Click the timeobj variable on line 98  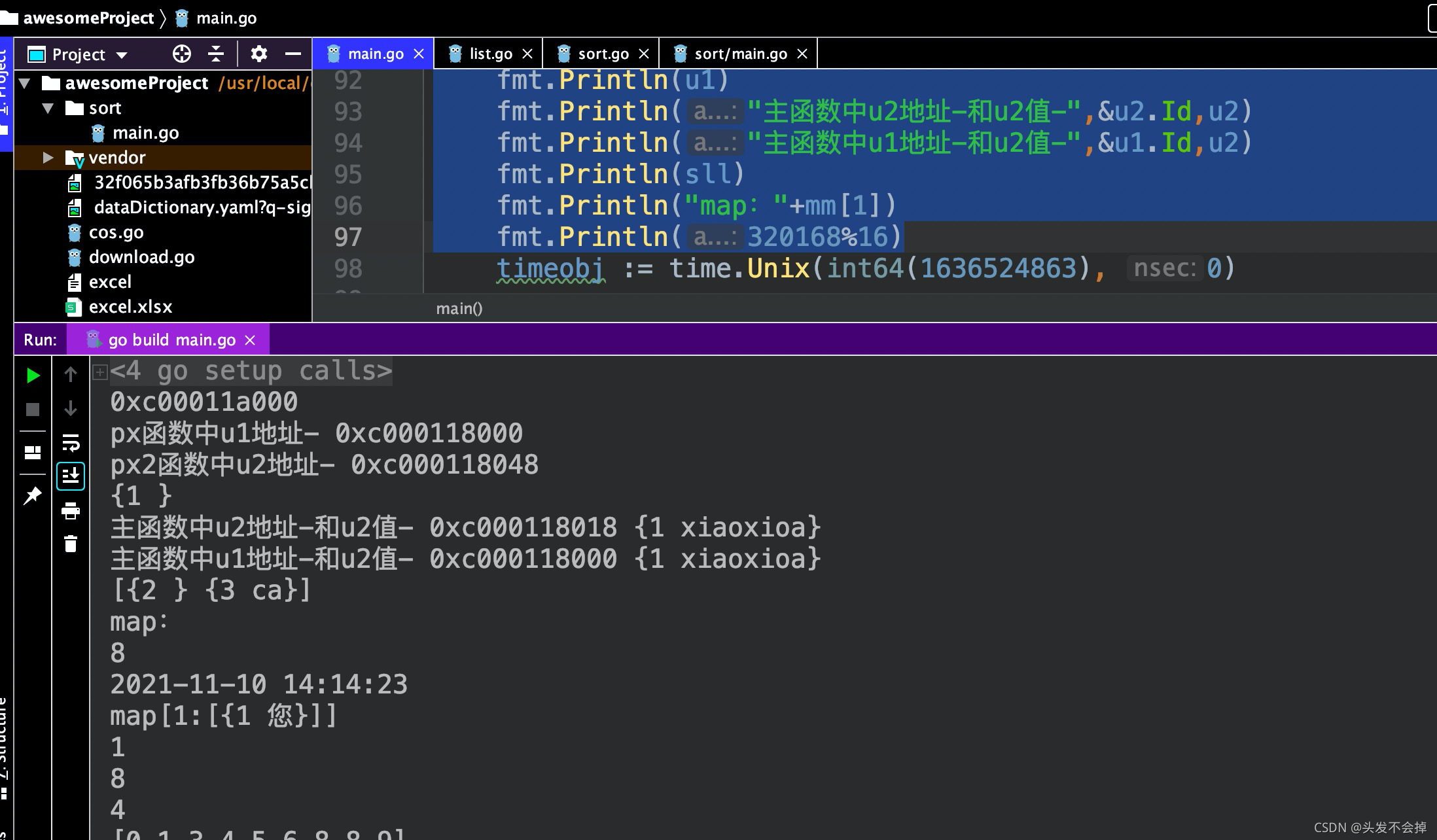(550, 269)
